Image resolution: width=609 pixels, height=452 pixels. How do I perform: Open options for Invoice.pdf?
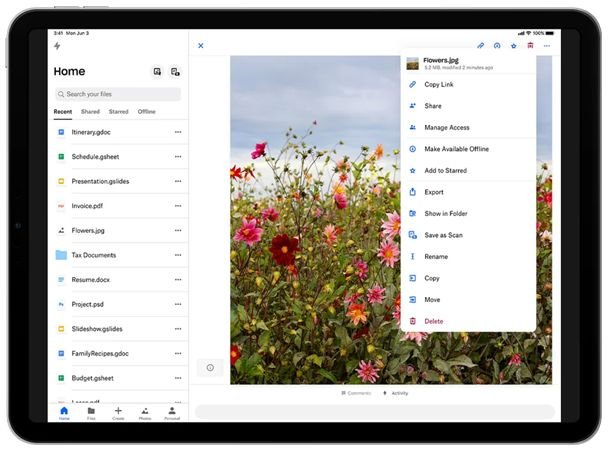(x=178, y=206)
